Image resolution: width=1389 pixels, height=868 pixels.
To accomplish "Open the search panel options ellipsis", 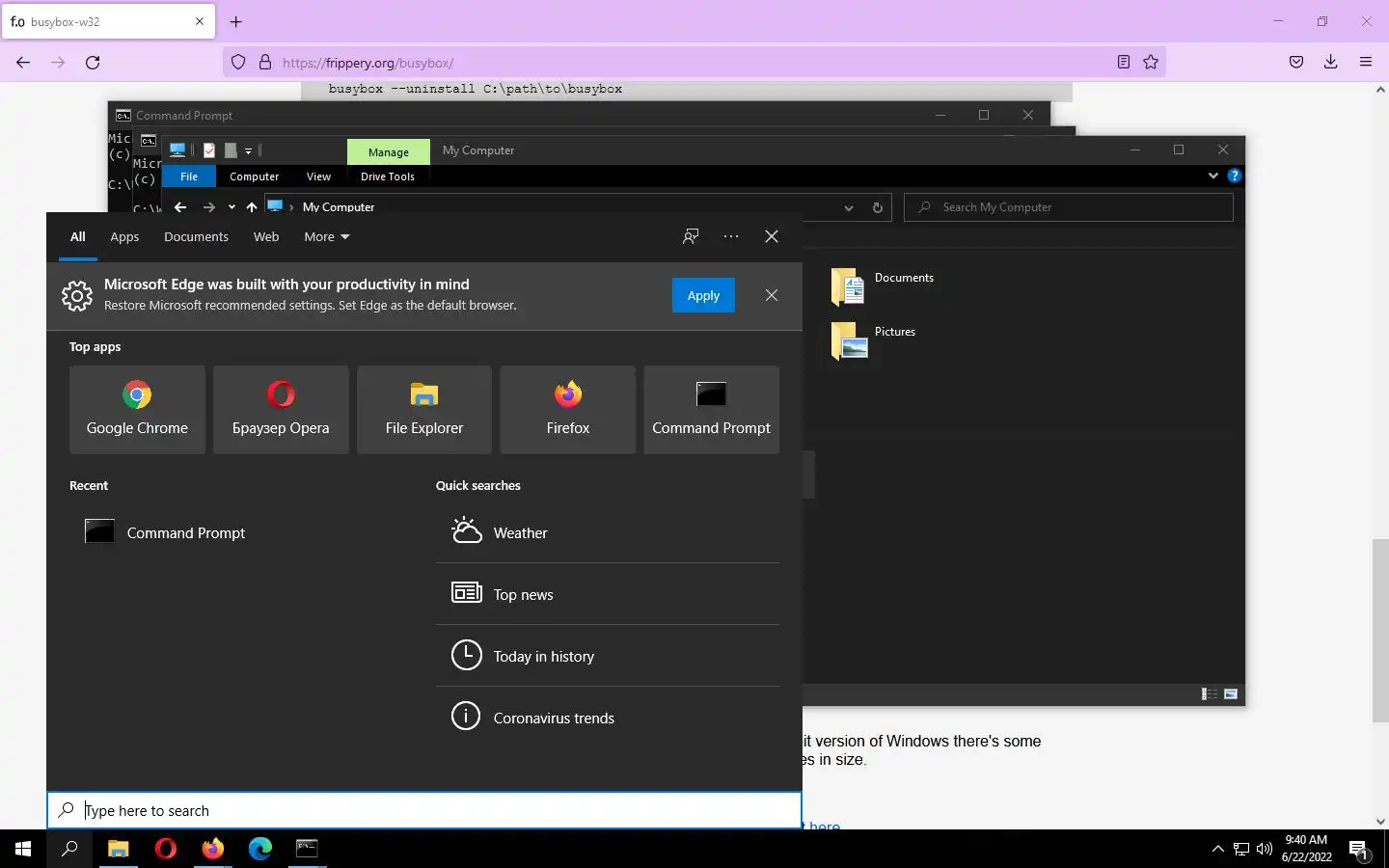I will pos(731,236).
